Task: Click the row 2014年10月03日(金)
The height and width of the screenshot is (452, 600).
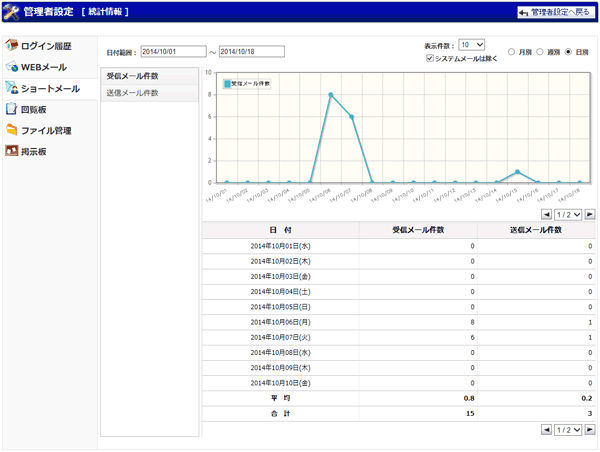Action: [x=398, y=277]
